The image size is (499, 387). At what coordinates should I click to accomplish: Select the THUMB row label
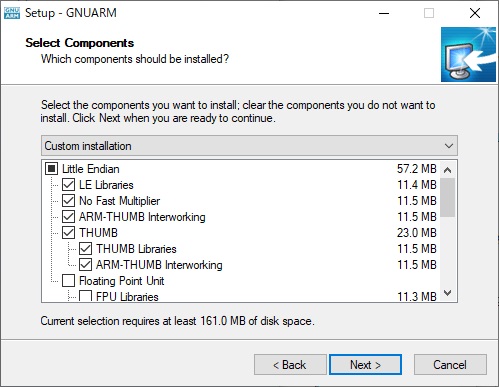pos(98,233)
